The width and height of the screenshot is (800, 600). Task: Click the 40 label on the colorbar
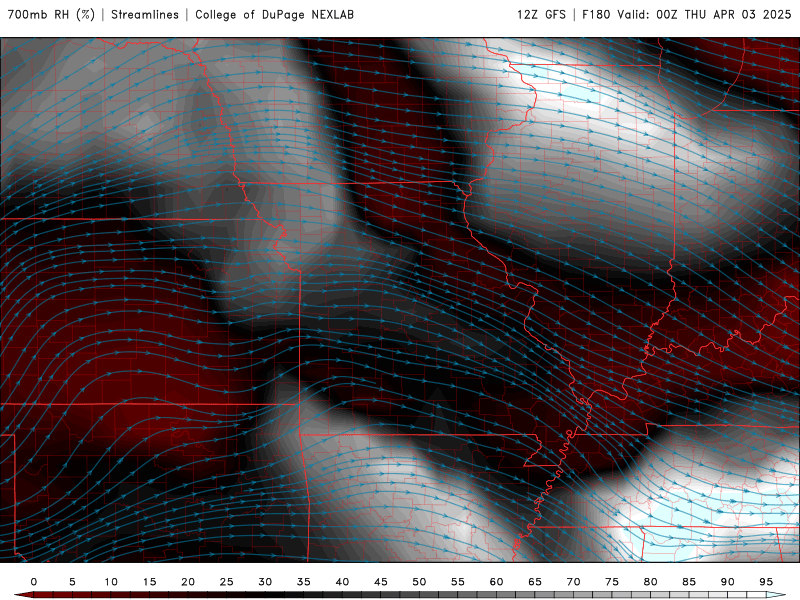point(342,582)
